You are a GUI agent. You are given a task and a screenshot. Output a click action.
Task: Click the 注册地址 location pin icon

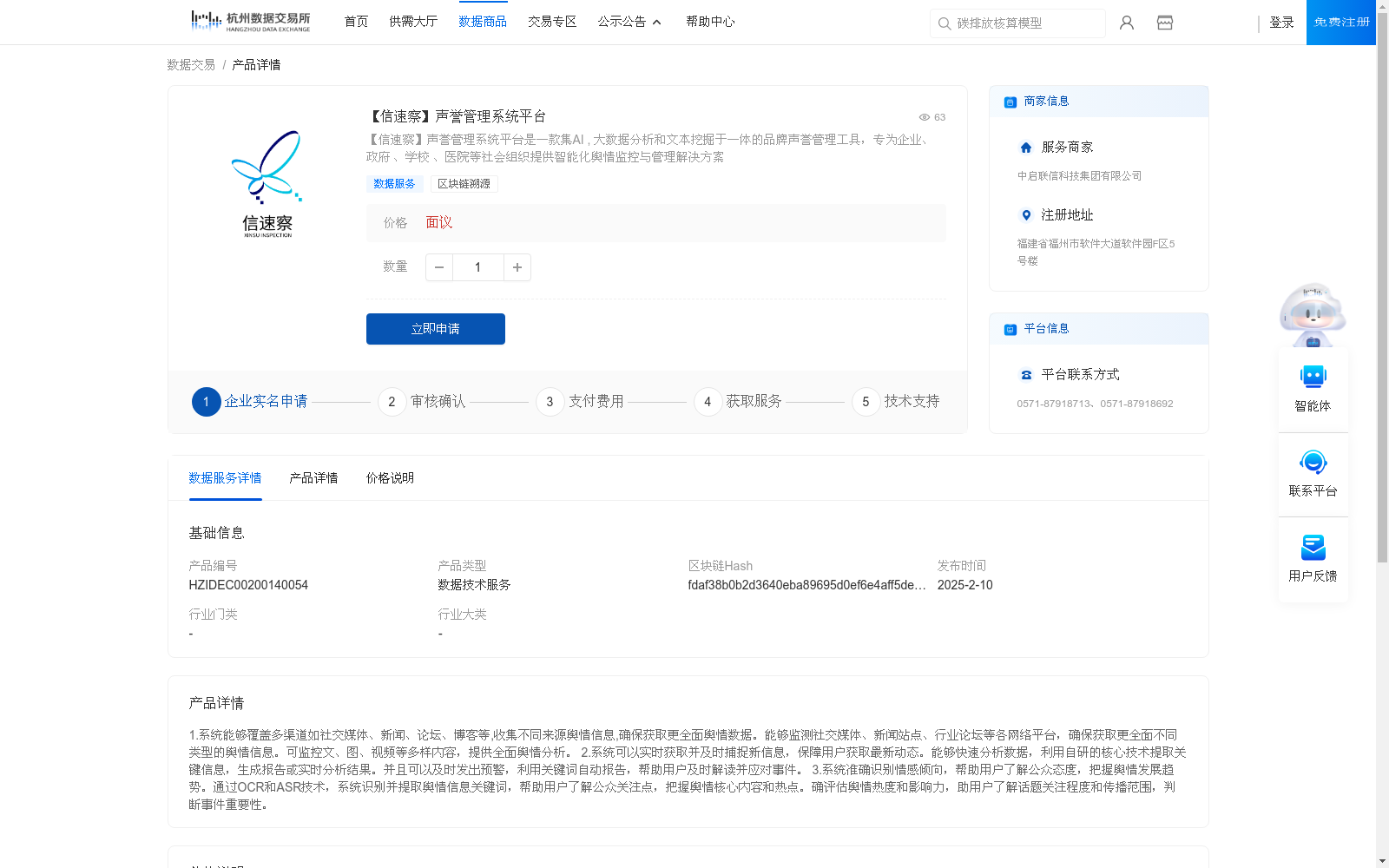pos(1026,215)
